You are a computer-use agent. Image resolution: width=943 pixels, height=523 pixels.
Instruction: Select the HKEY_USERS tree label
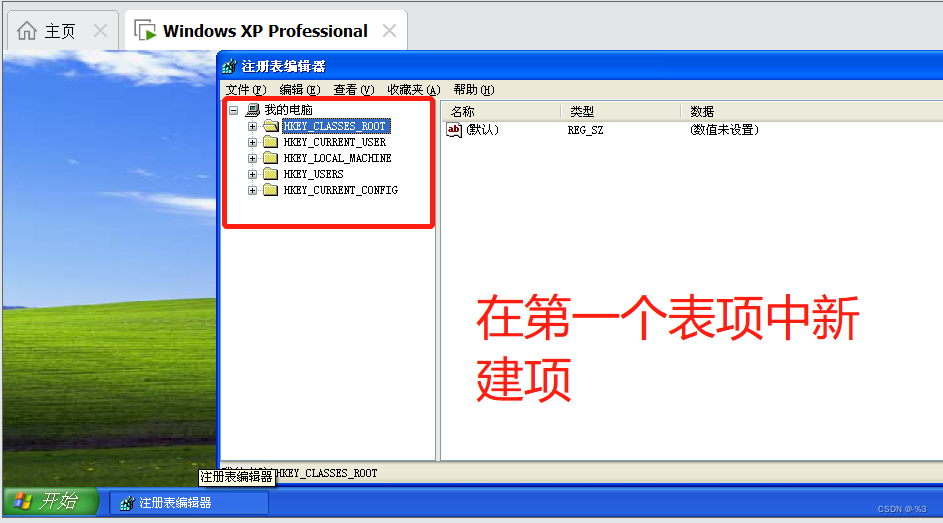[313, 174]
